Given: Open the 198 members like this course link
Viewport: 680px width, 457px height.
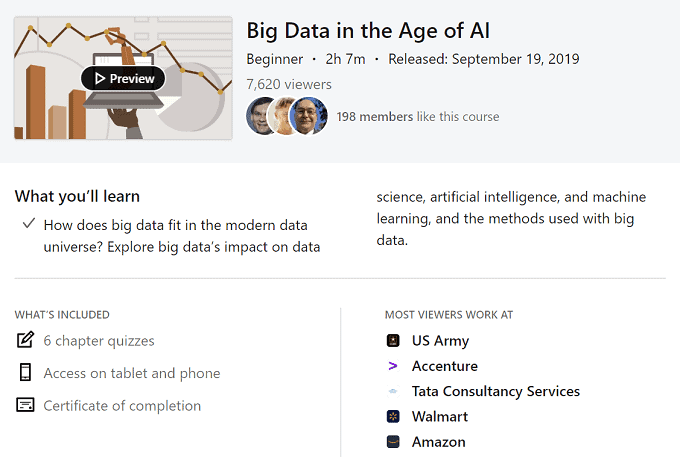Looking at the screenshot, I should click(417, 117).
